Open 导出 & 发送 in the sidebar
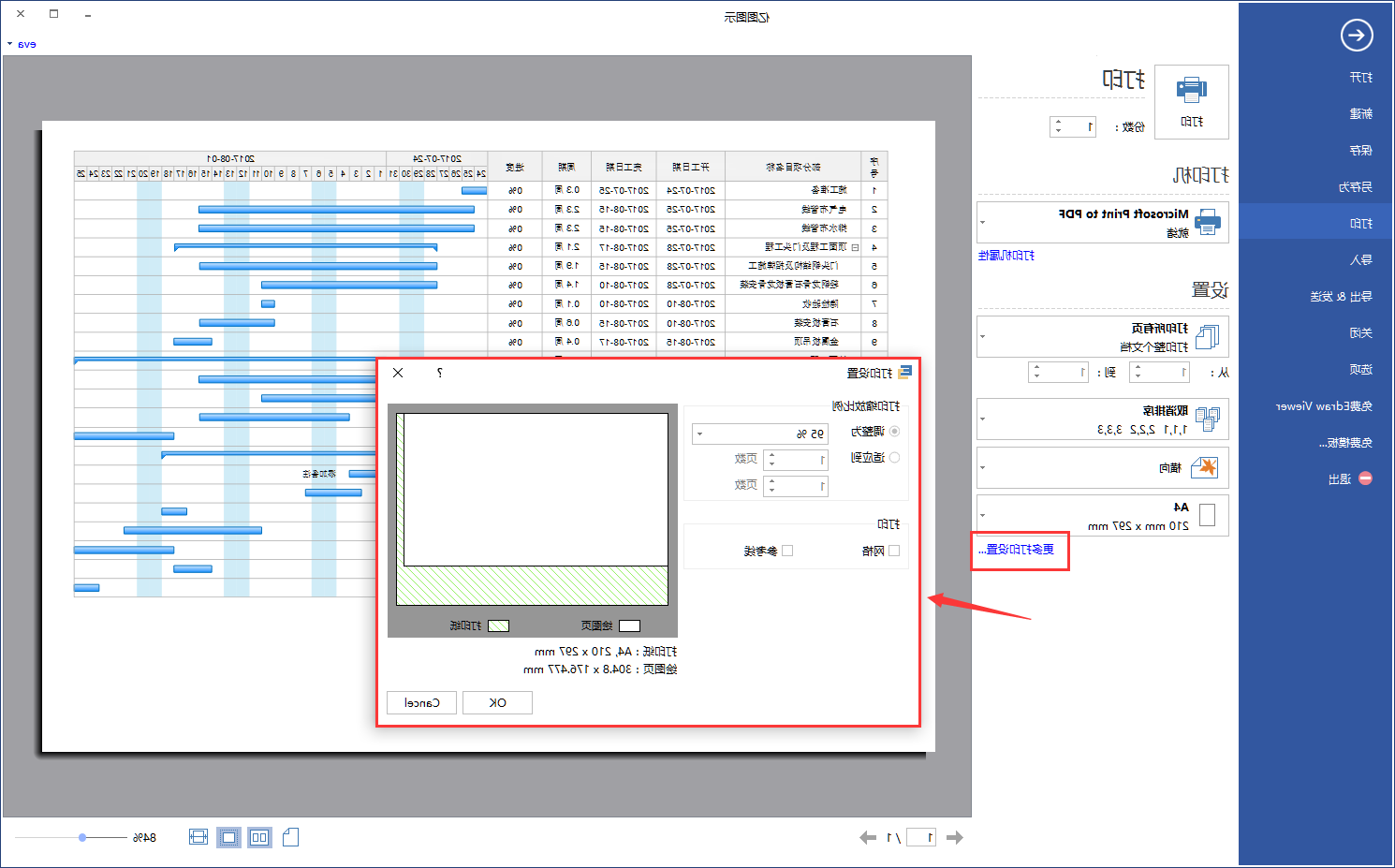This screenshot has height=868, width=1395. click(1342, 296)
